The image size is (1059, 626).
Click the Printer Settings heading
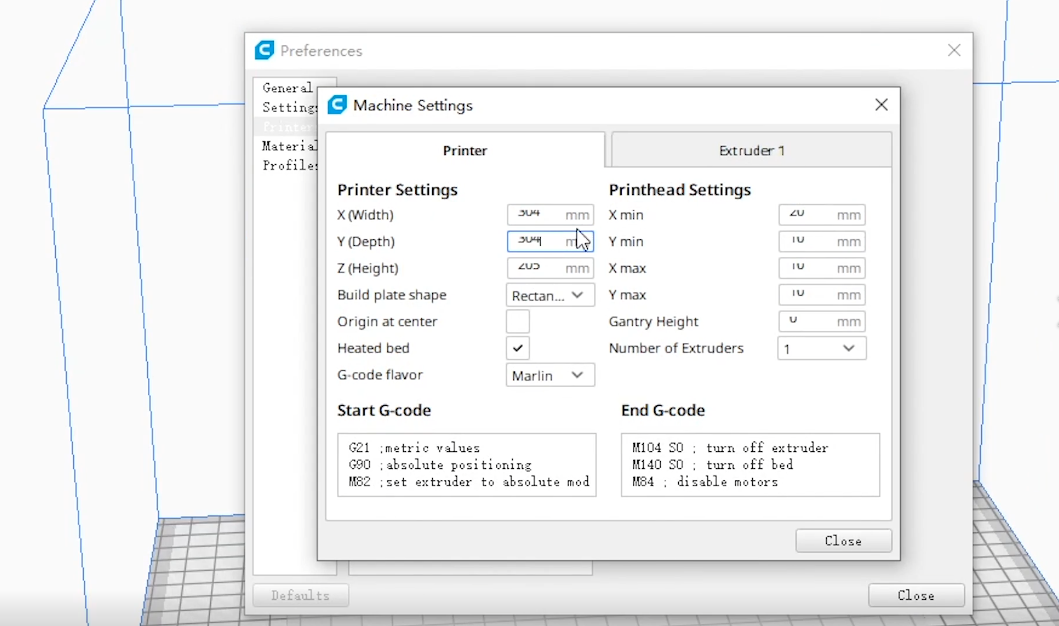point(397,190)
